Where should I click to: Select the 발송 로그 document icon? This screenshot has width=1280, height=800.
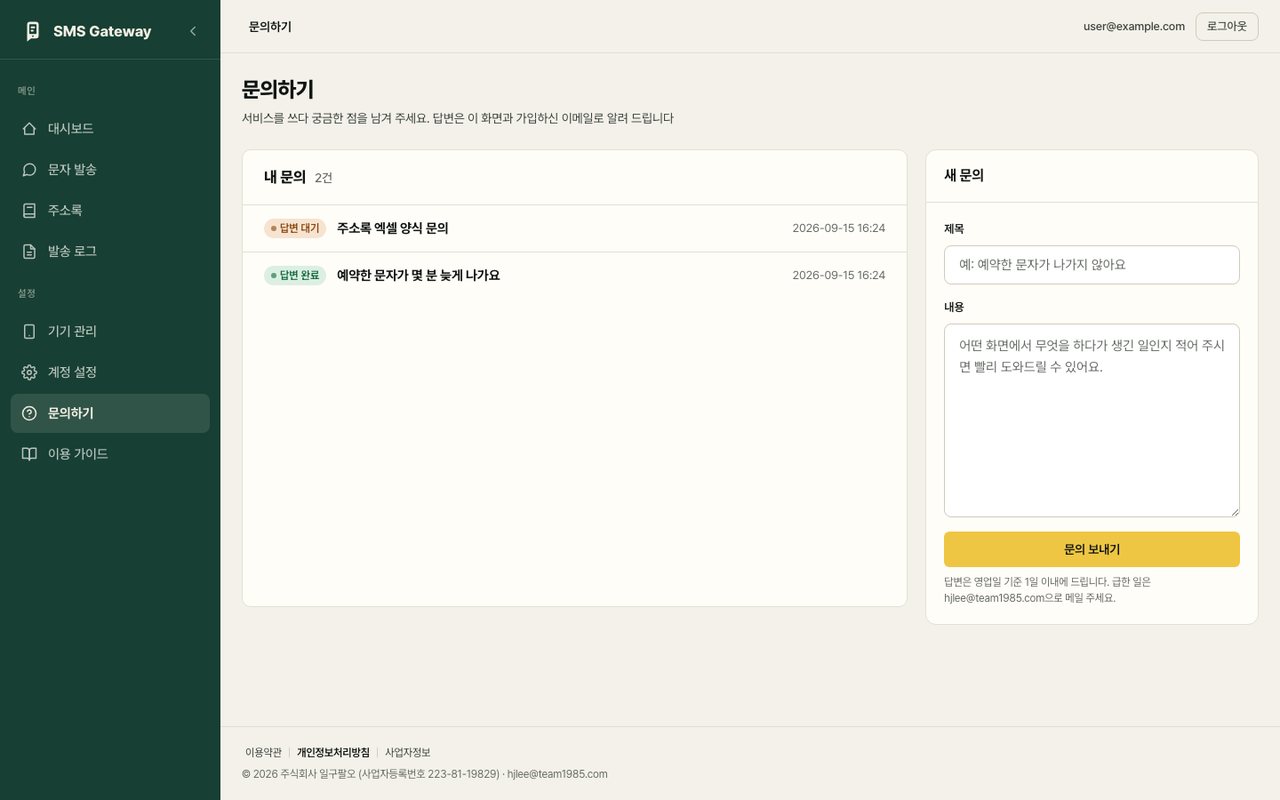click(x=29, y=252)
